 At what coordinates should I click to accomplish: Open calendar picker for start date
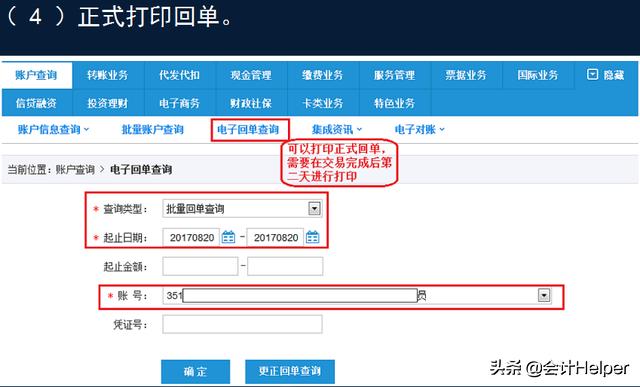pos(229,237)
